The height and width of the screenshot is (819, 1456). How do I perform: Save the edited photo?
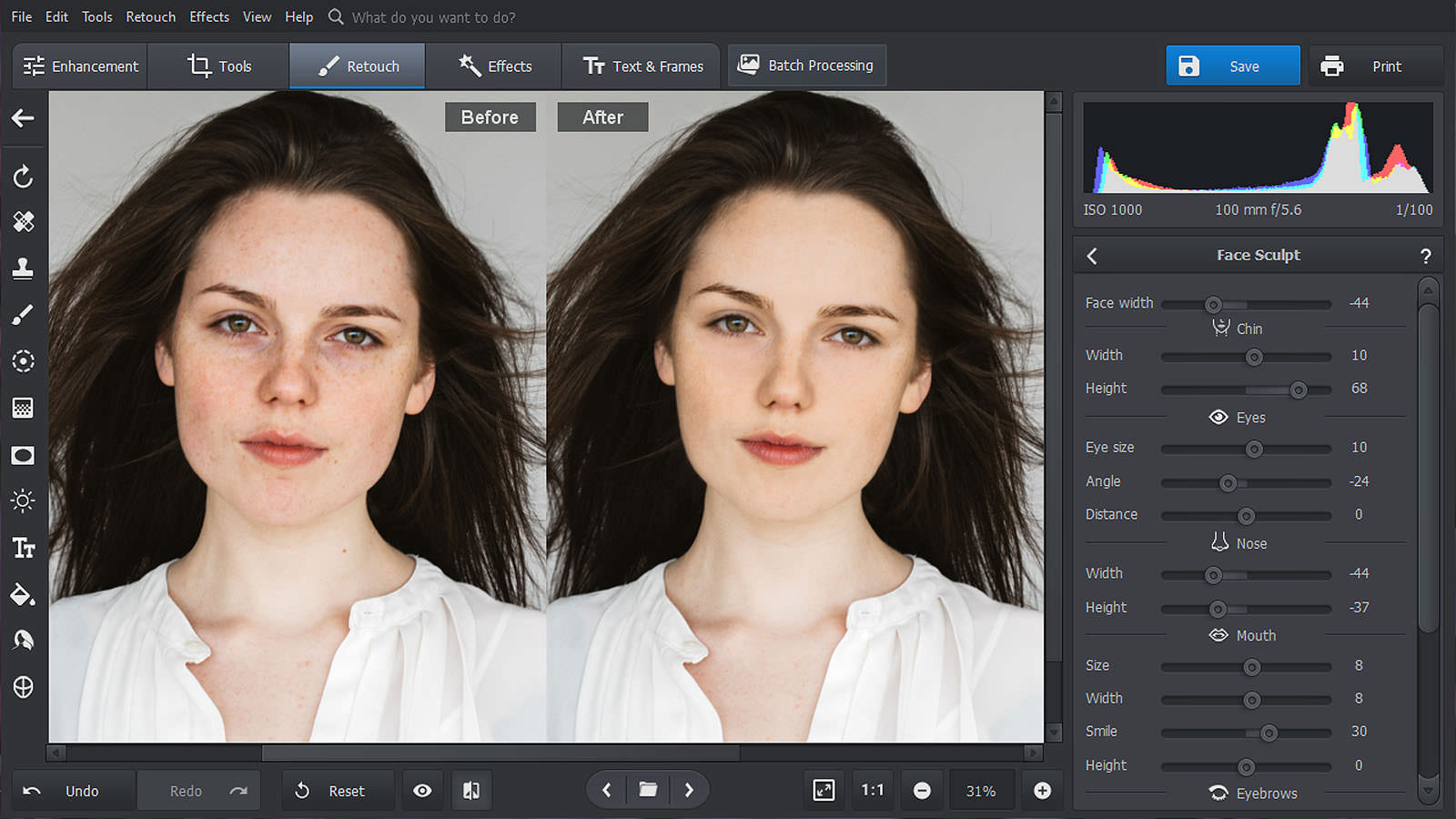click(1233, 66)
